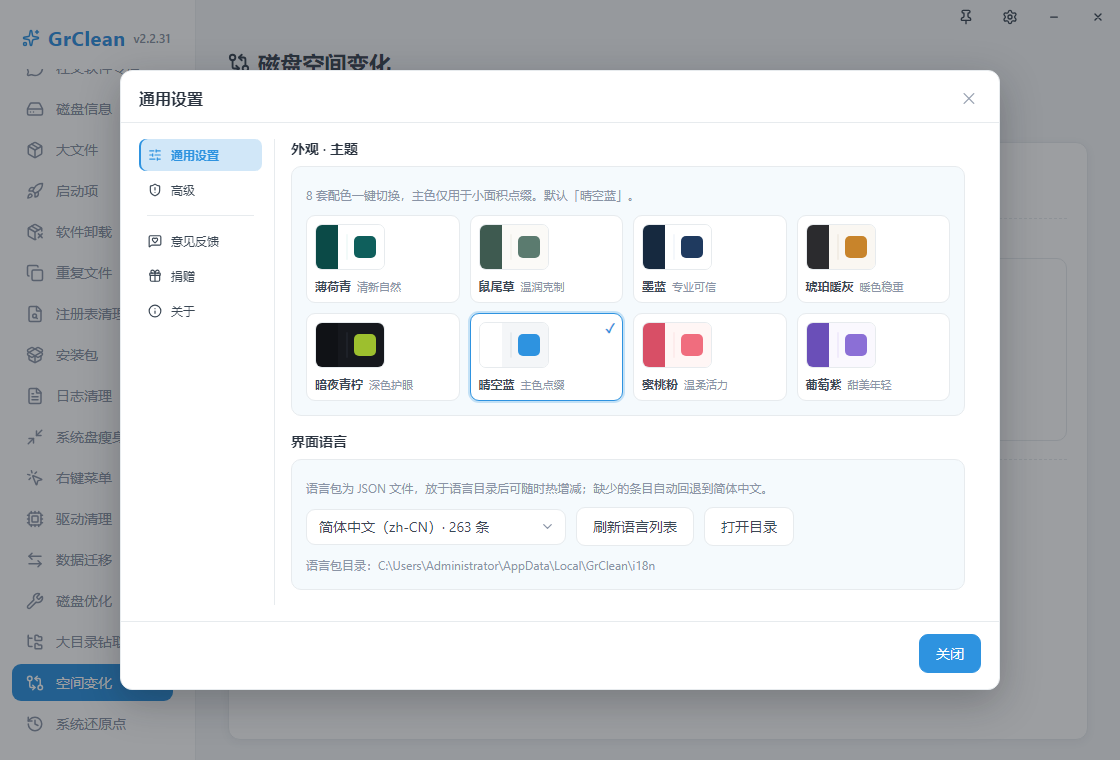Open the settings gear icon in title bar
1120x760 pixels.
click(1009, 17)
